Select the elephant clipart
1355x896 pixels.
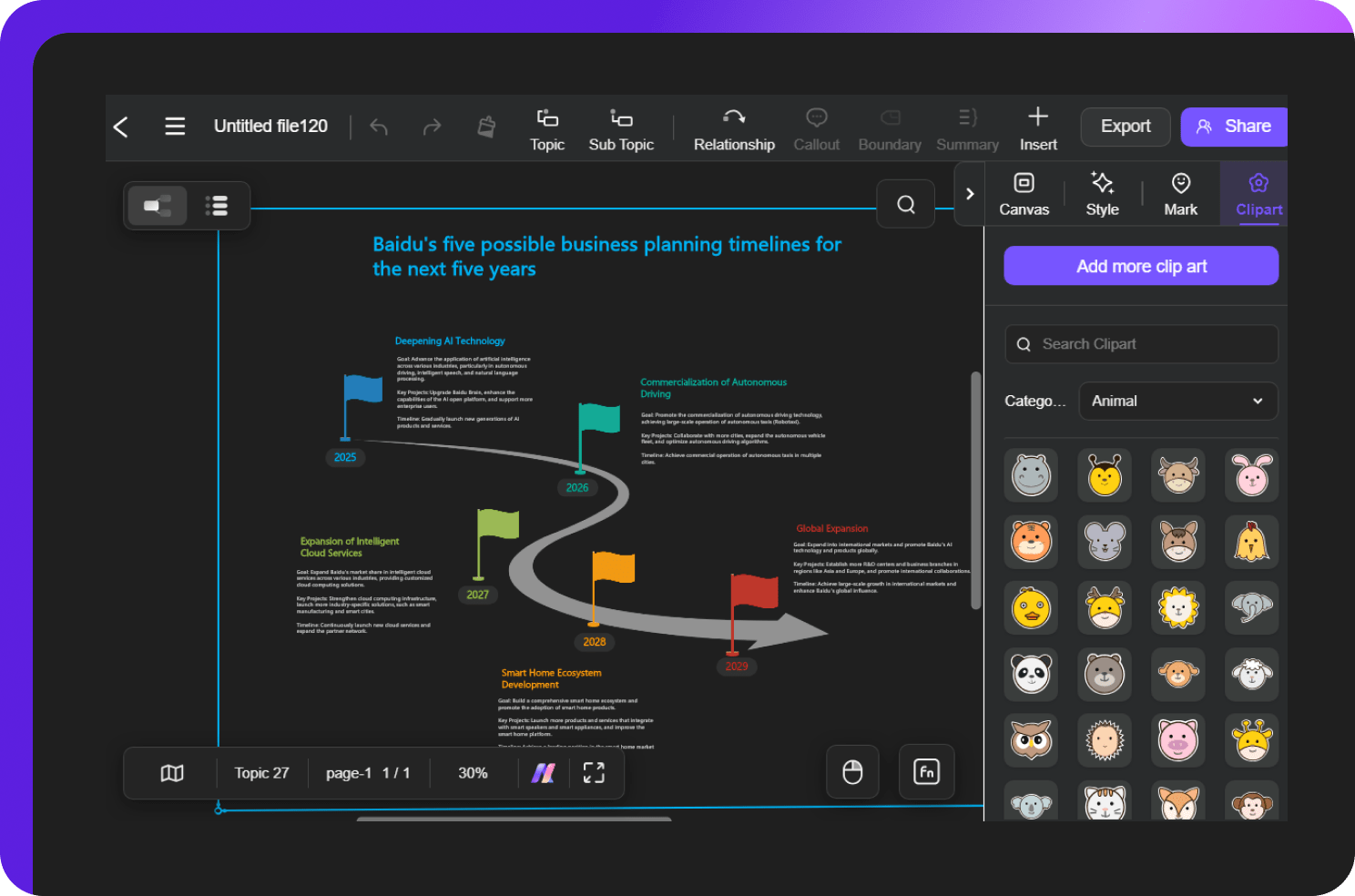[x=1252, y=607]
